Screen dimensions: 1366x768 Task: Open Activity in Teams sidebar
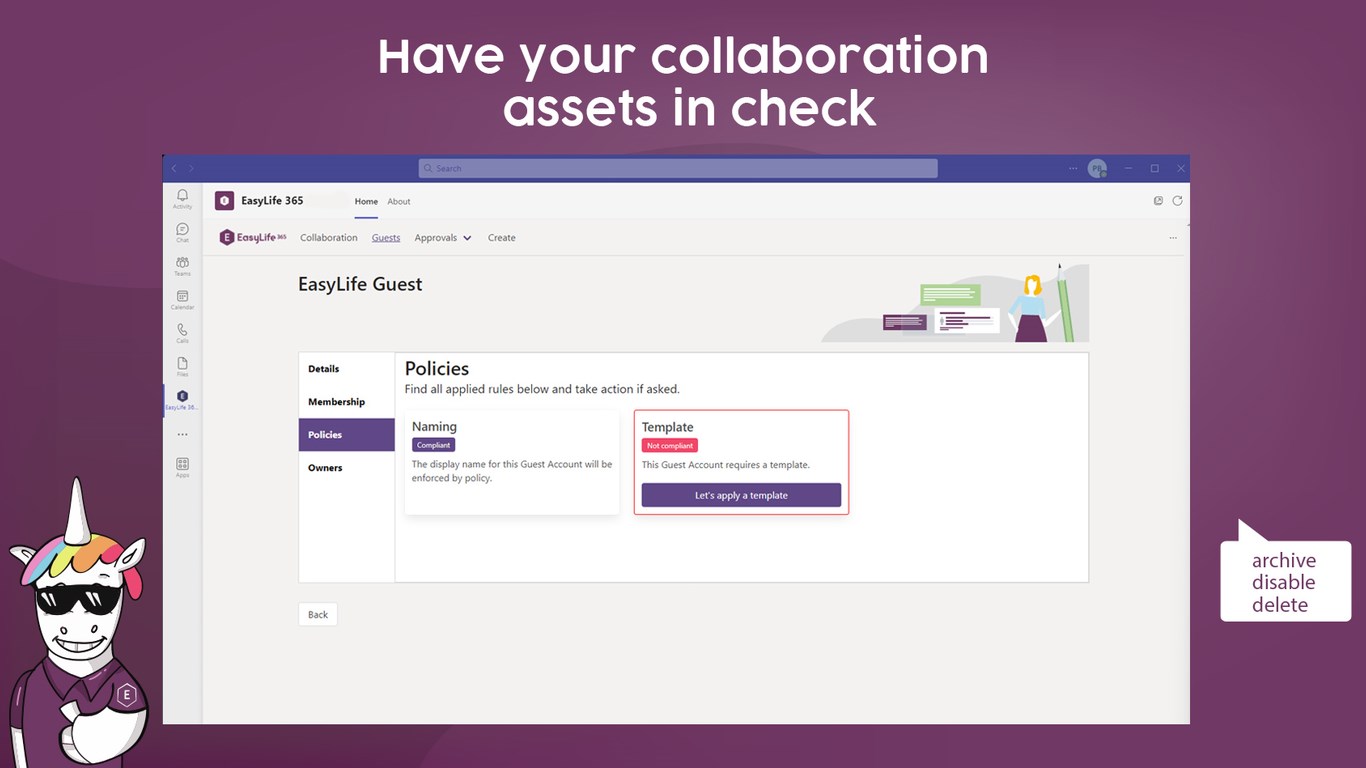pyautogui.click(x=182, y=199)
